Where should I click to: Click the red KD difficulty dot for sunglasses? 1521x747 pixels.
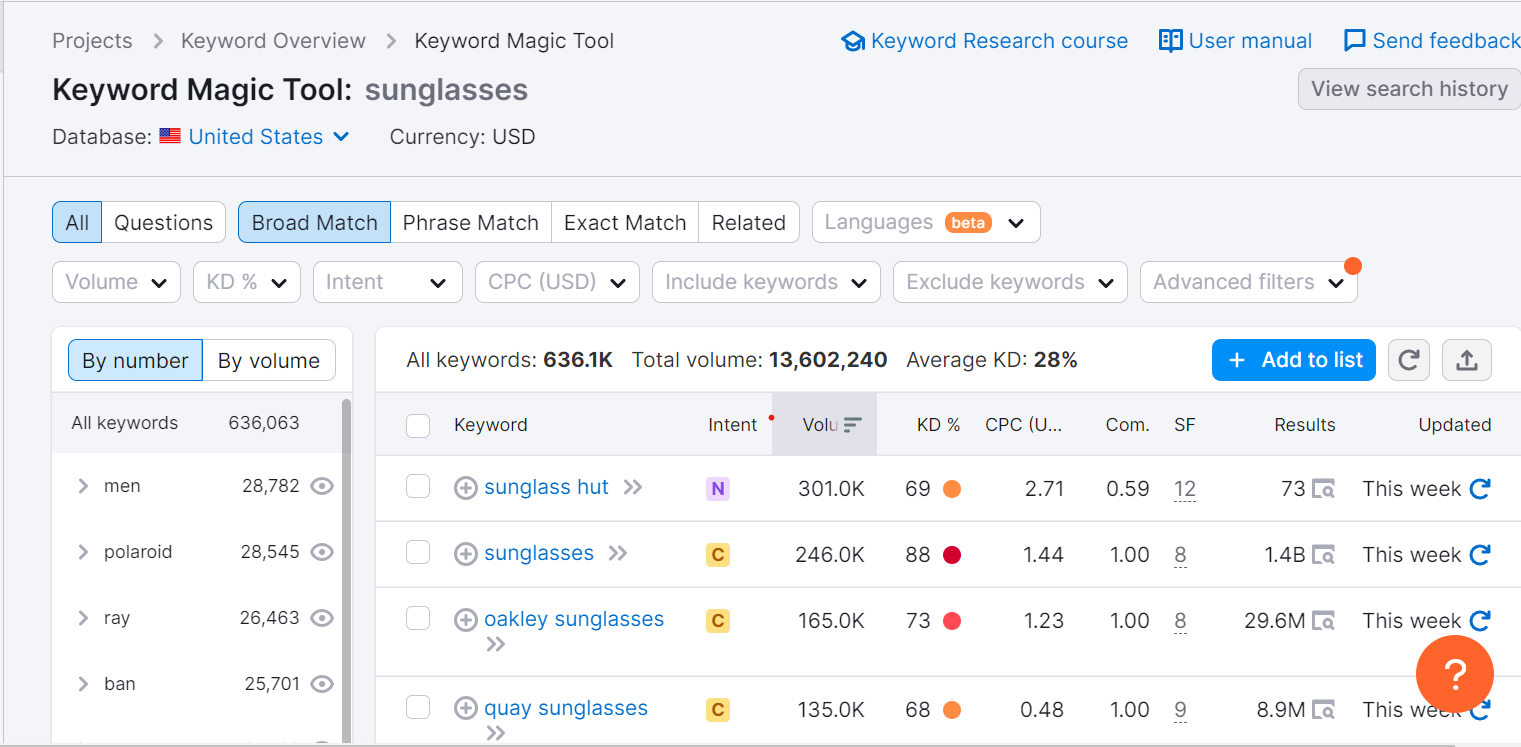(x=951, y=555)
